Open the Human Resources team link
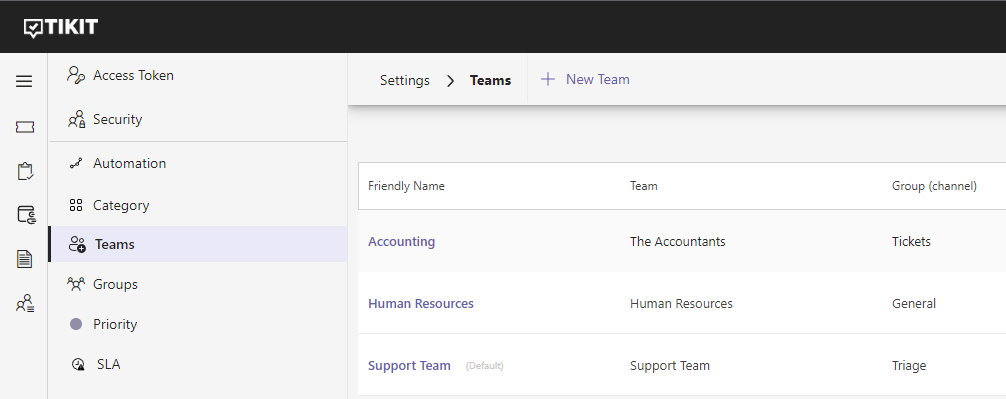This screenshot has height=399, width=1006. 421,303
